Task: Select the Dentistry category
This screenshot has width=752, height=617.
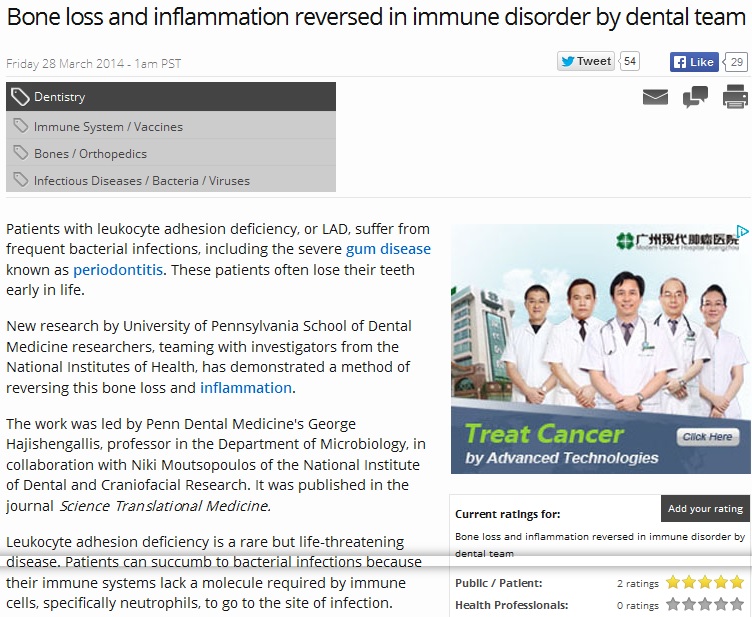Action: point(60,97)
